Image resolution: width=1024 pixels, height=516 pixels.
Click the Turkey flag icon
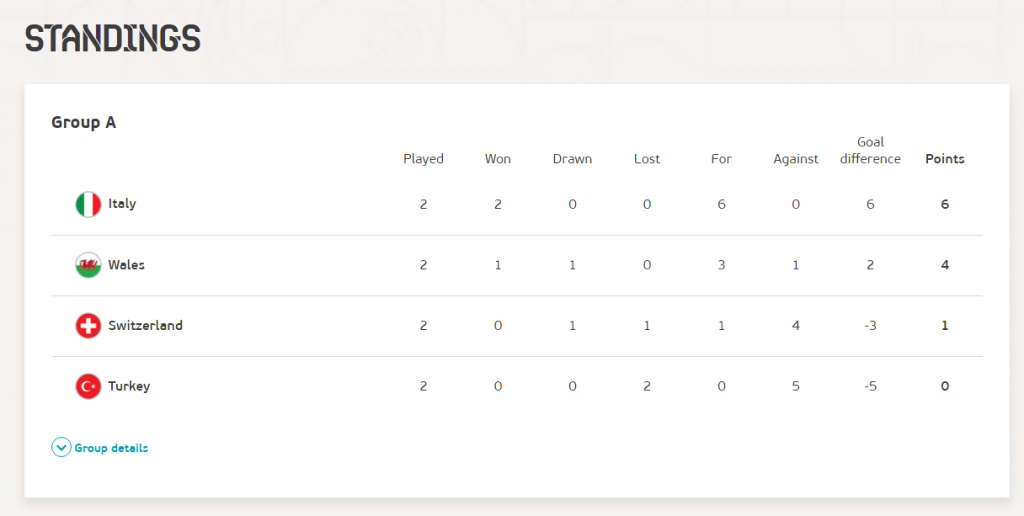click(x=88, y=386)
